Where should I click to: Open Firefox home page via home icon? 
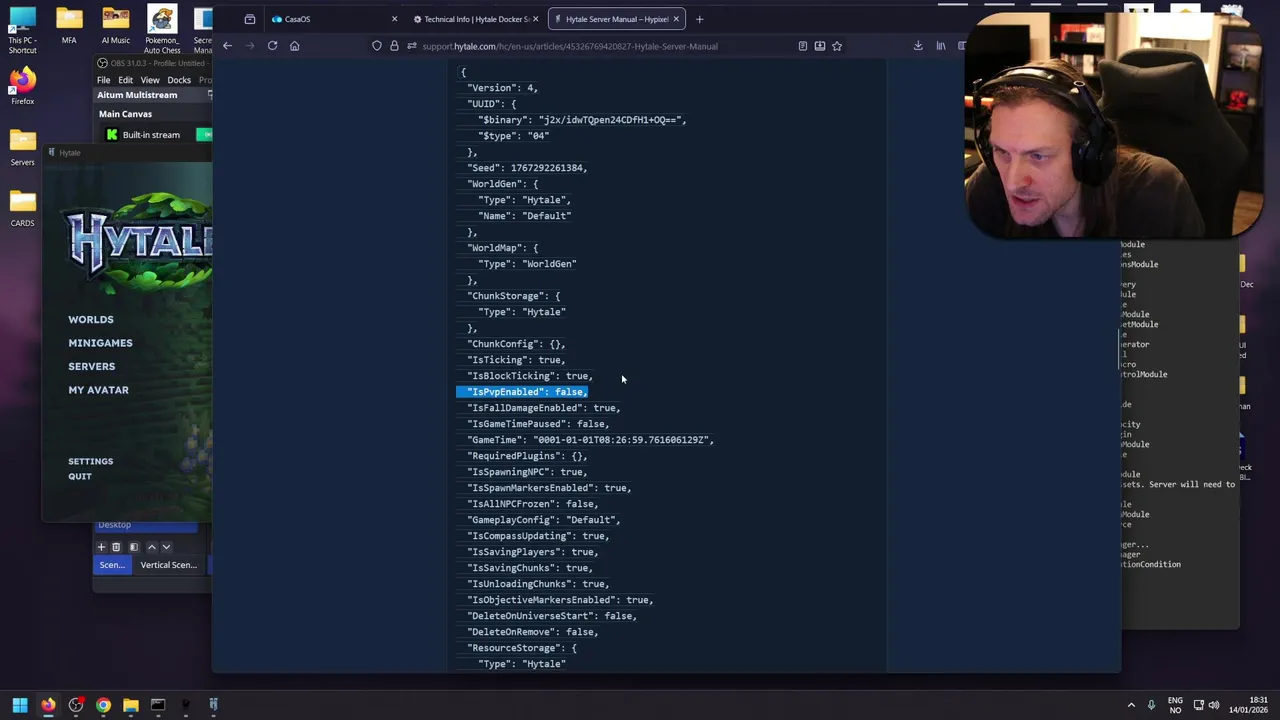pos(294,46)
